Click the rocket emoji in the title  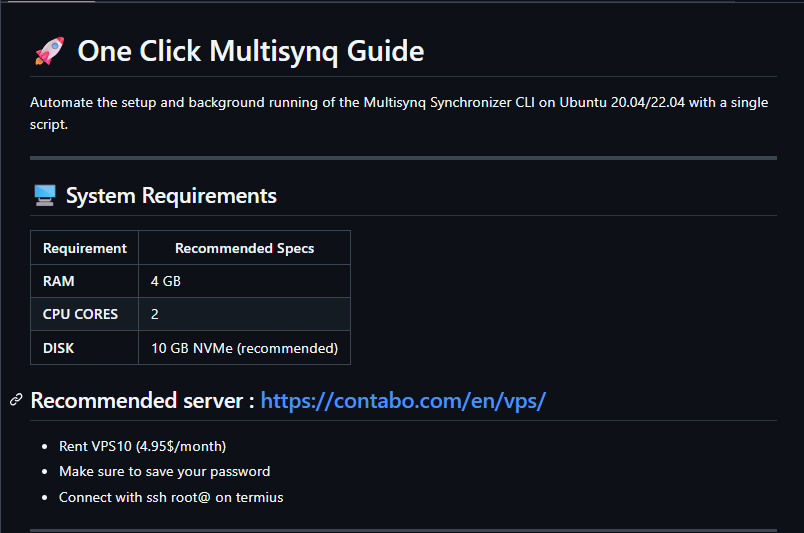(x=50, y=51)
